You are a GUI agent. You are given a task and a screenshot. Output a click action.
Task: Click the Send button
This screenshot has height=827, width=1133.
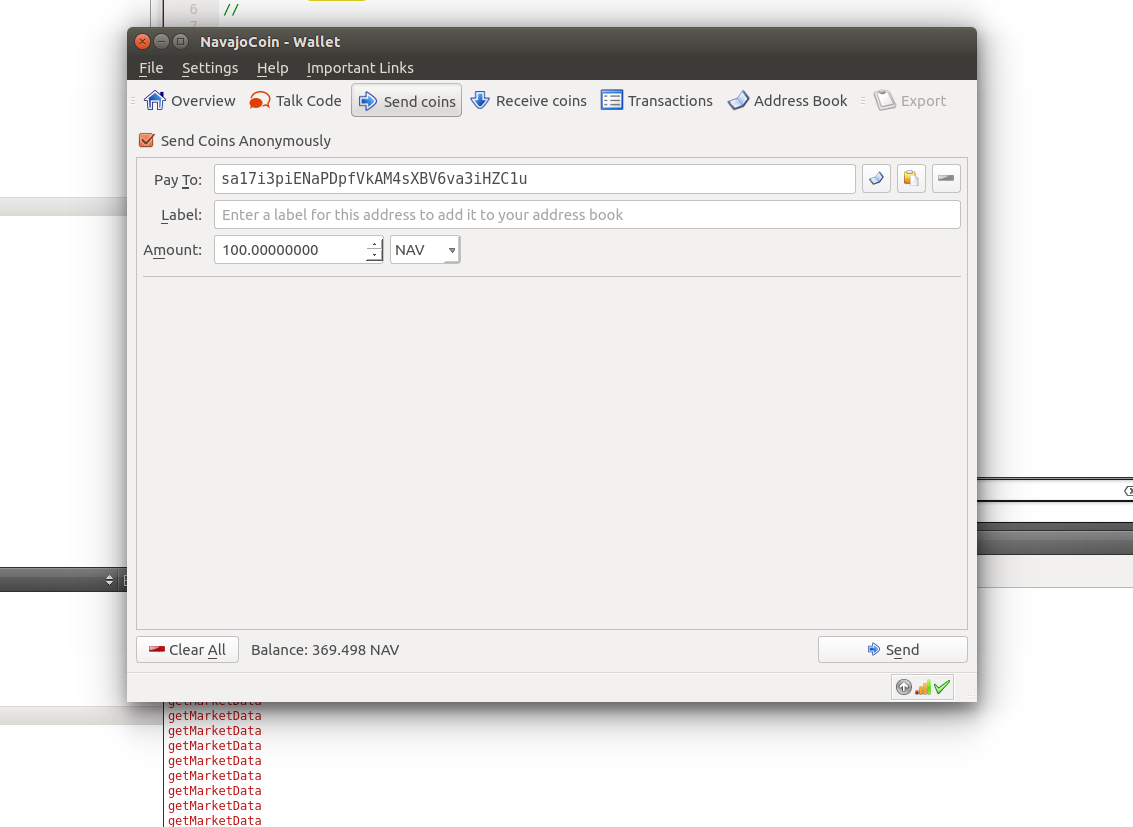892,649
